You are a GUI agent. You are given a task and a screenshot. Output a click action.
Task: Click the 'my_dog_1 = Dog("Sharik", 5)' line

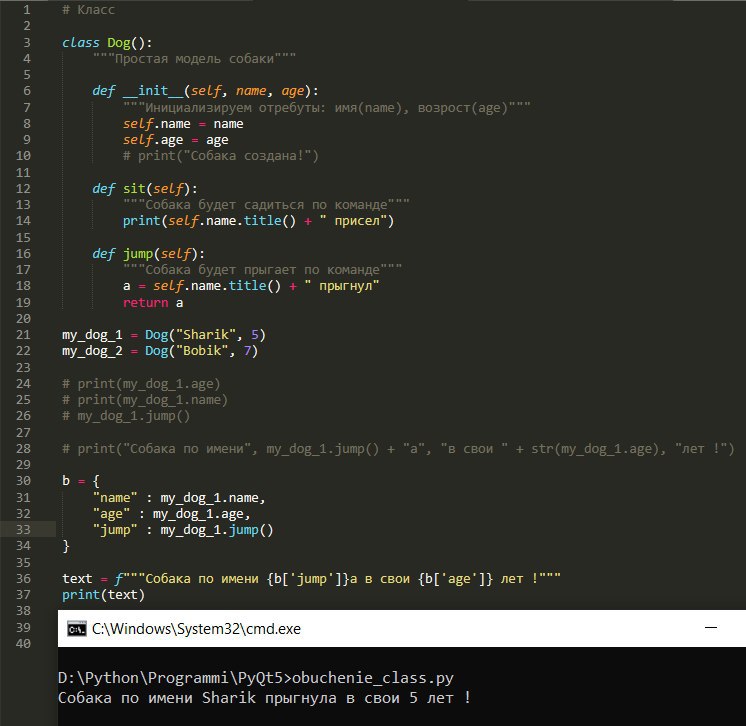tap(164, 335)
